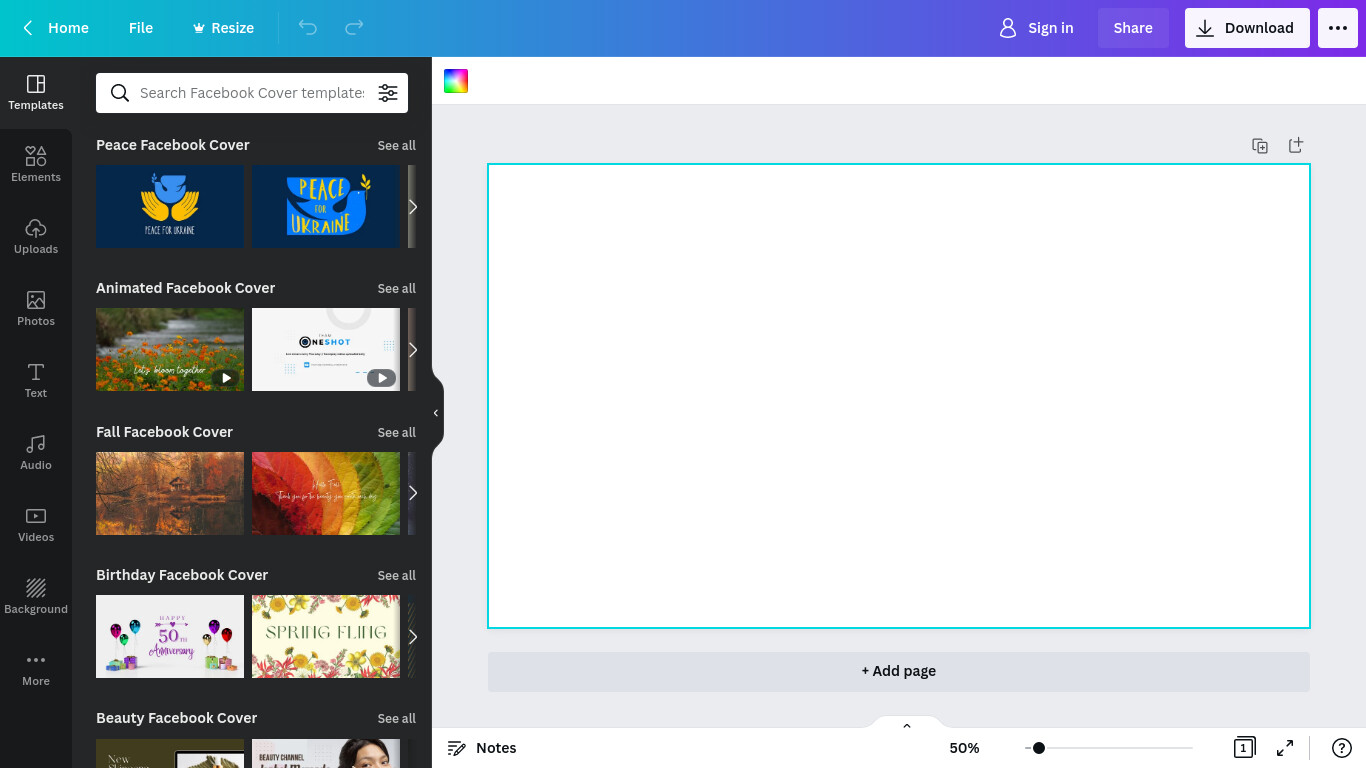Collapse the side panel with the arrow handle
1366x768 pixels.
click(436, 413)
